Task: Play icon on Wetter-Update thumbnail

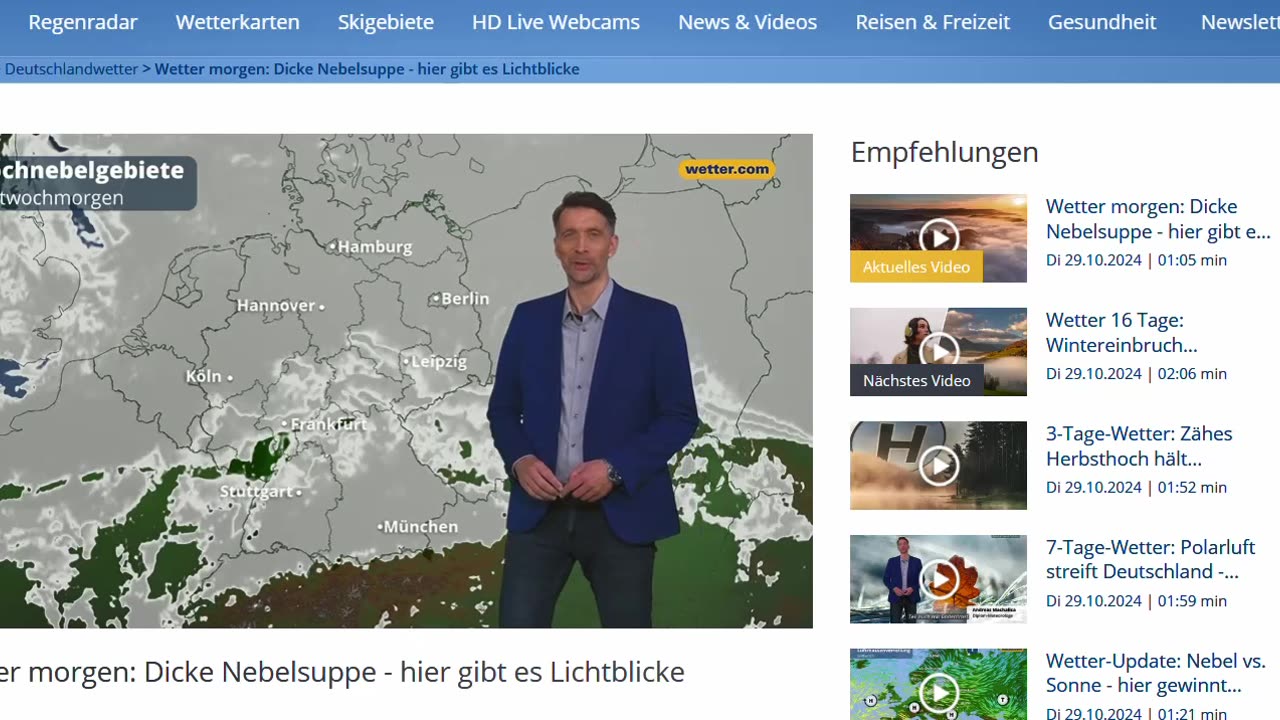Action: point(939,693)
